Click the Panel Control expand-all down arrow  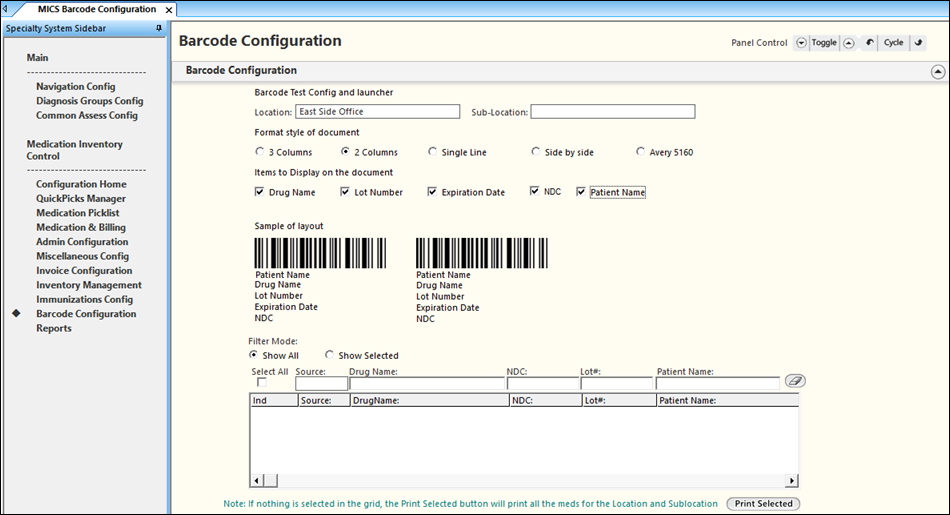click(x=801, y=43)
